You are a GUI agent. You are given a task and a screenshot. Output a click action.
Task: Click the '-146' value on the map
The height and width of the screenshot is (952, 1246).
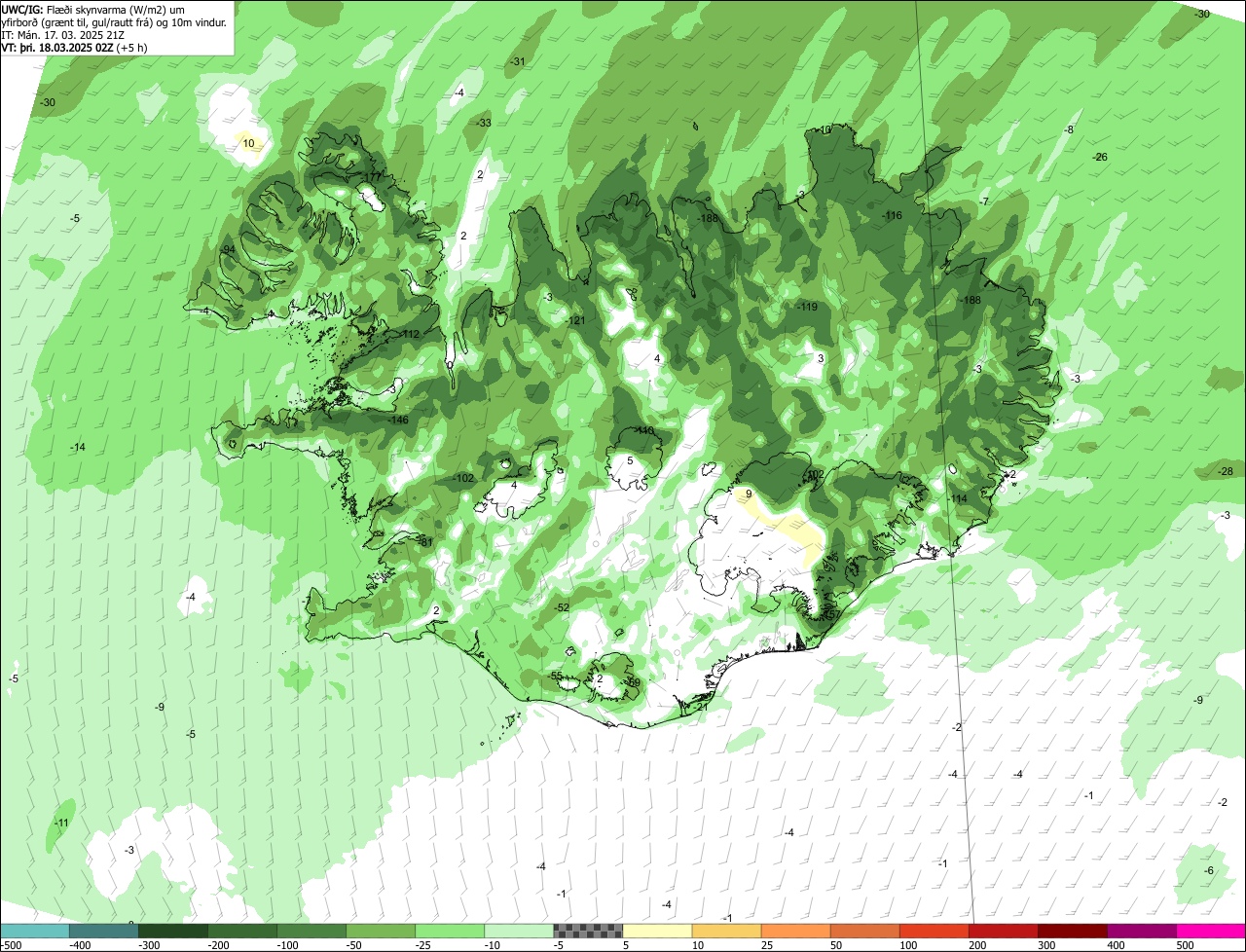click(x=398, y=420)
